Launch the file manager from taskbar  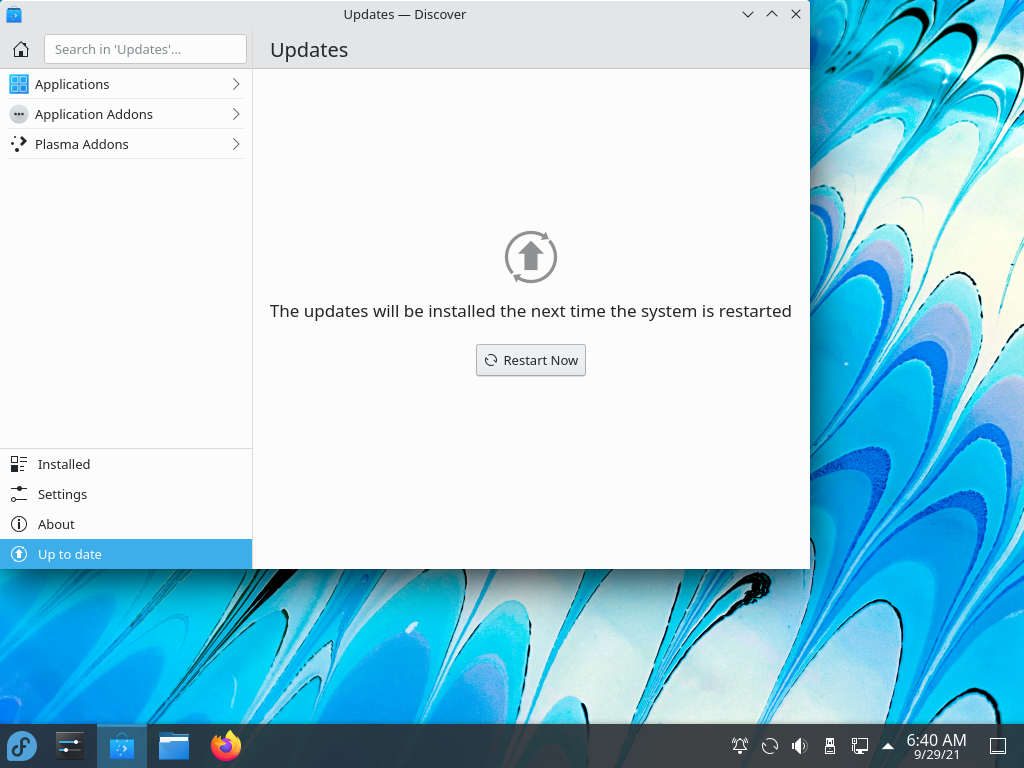click(x=174, y=746)
